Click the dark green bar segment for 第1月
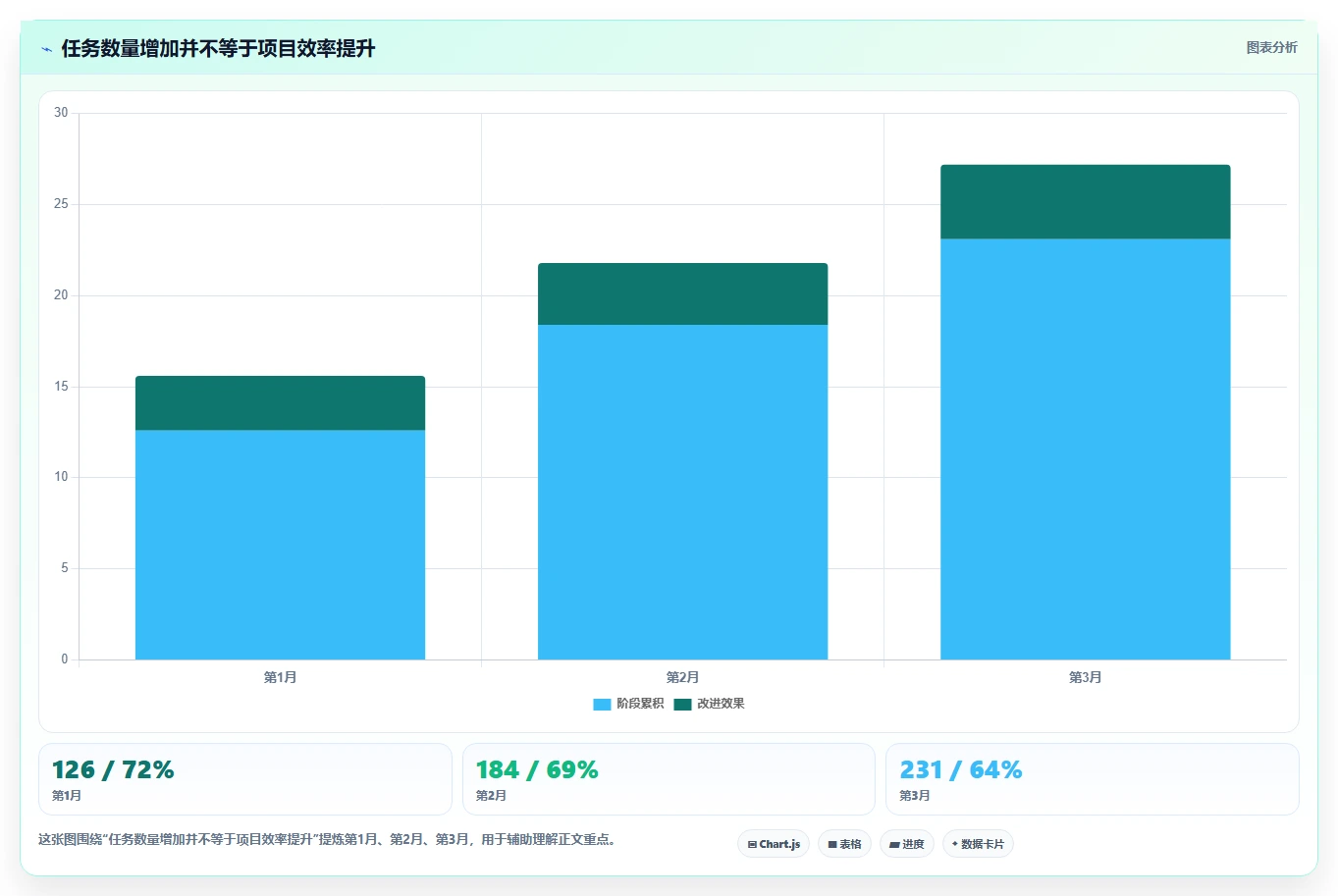 (x=280, y=403)
